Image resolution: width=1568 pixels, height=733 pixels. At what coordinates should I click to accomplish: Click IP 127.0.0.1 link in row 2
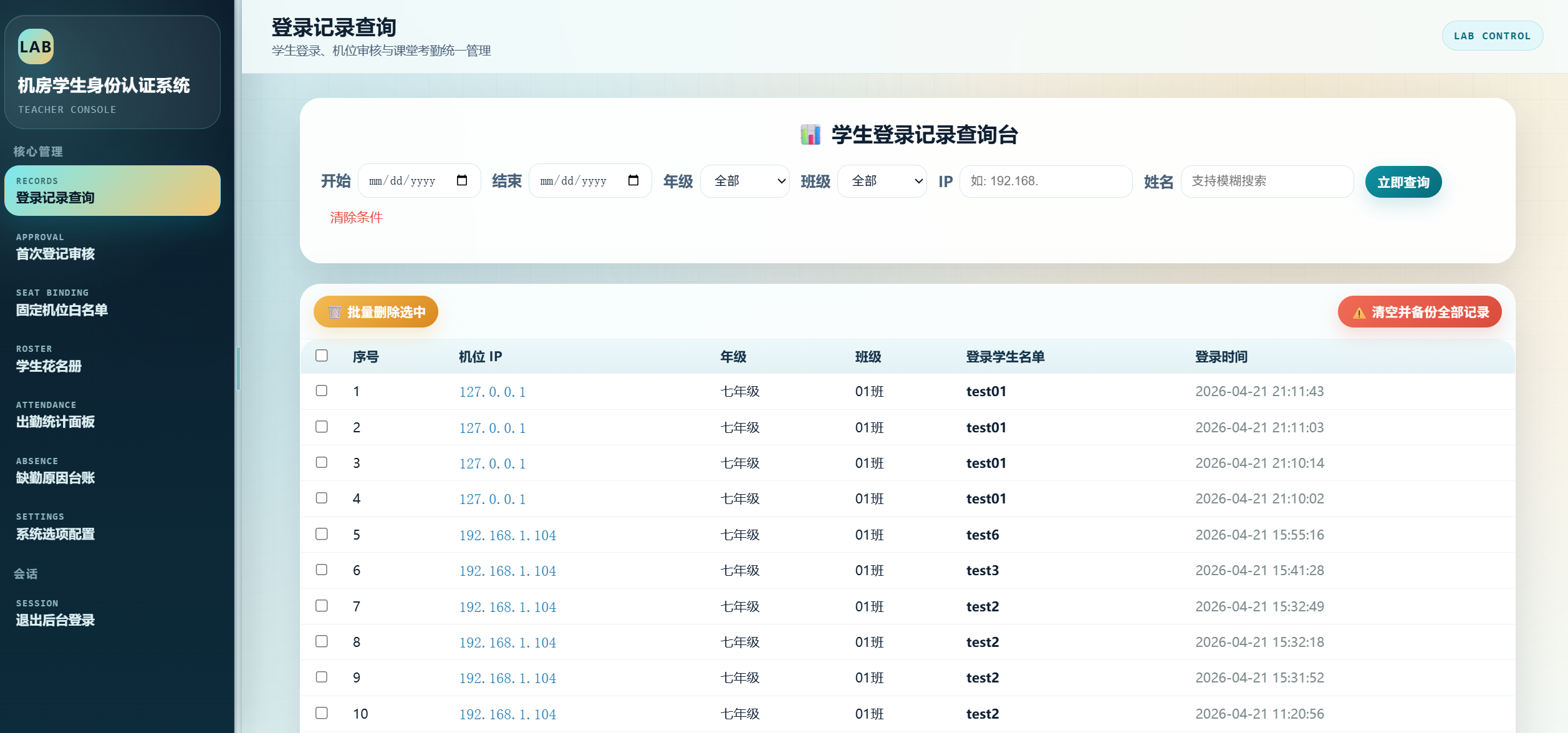tap(493, 428)
